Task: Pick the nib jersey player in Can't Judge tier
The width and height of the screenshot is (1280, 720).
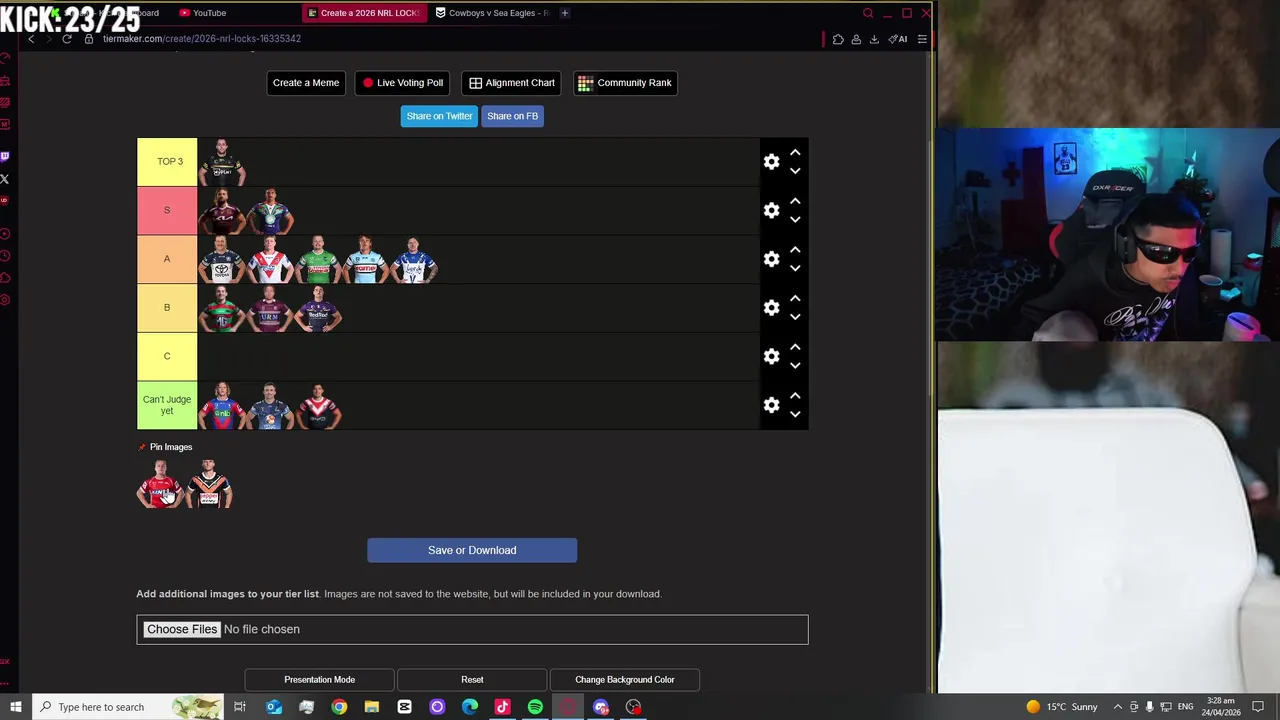Action: point(222,405)
